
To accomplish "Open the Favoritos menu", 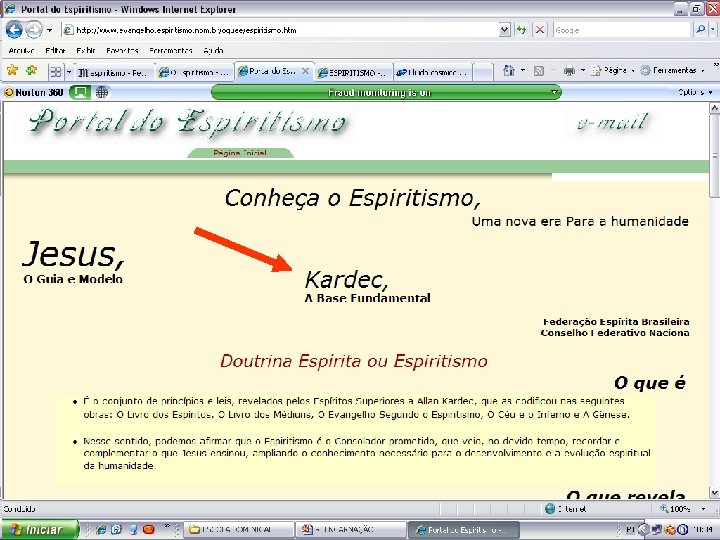I will click(122, 51).
